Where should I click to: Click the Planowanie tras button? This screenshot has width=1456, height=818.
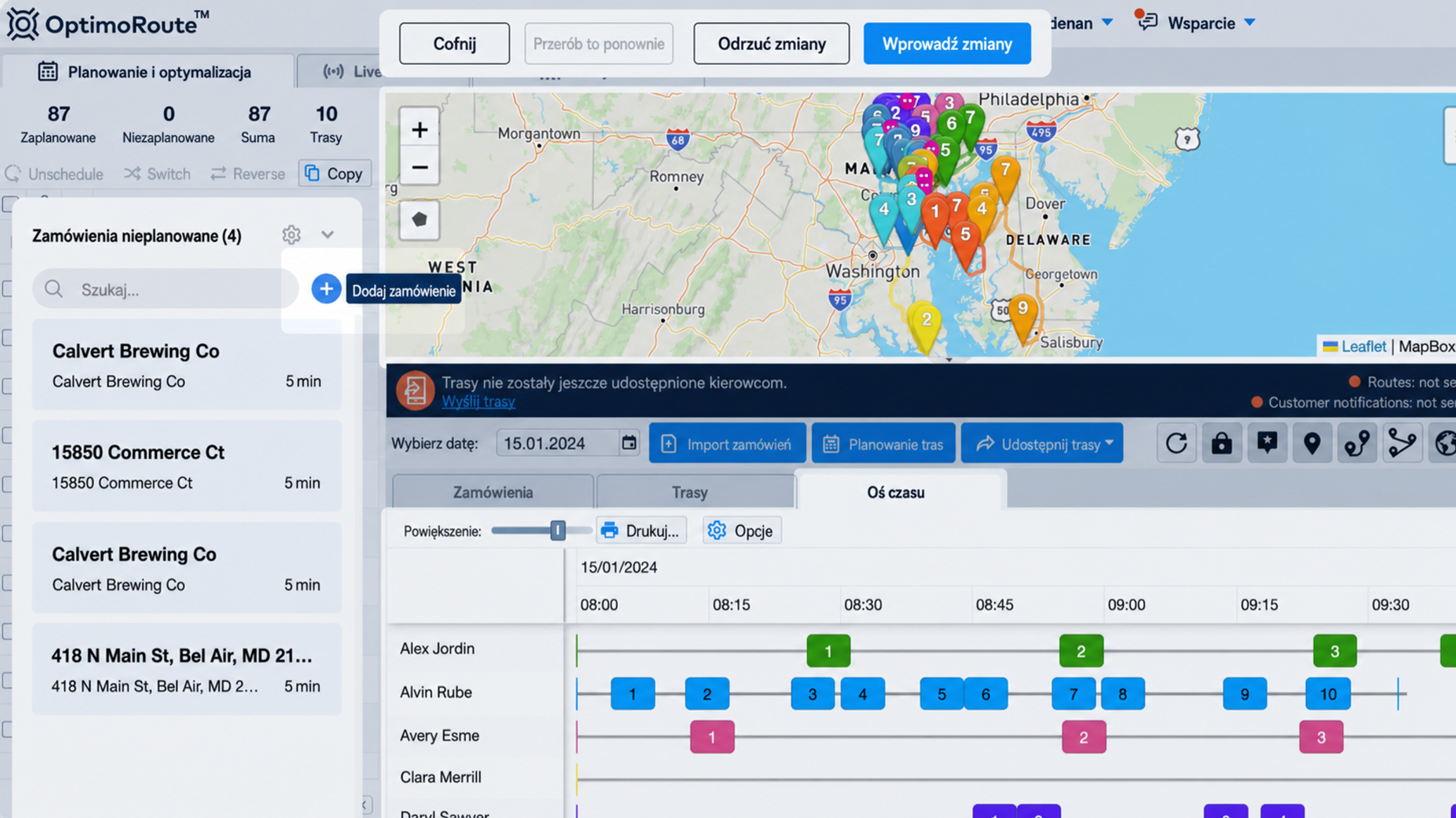(883, 443)
